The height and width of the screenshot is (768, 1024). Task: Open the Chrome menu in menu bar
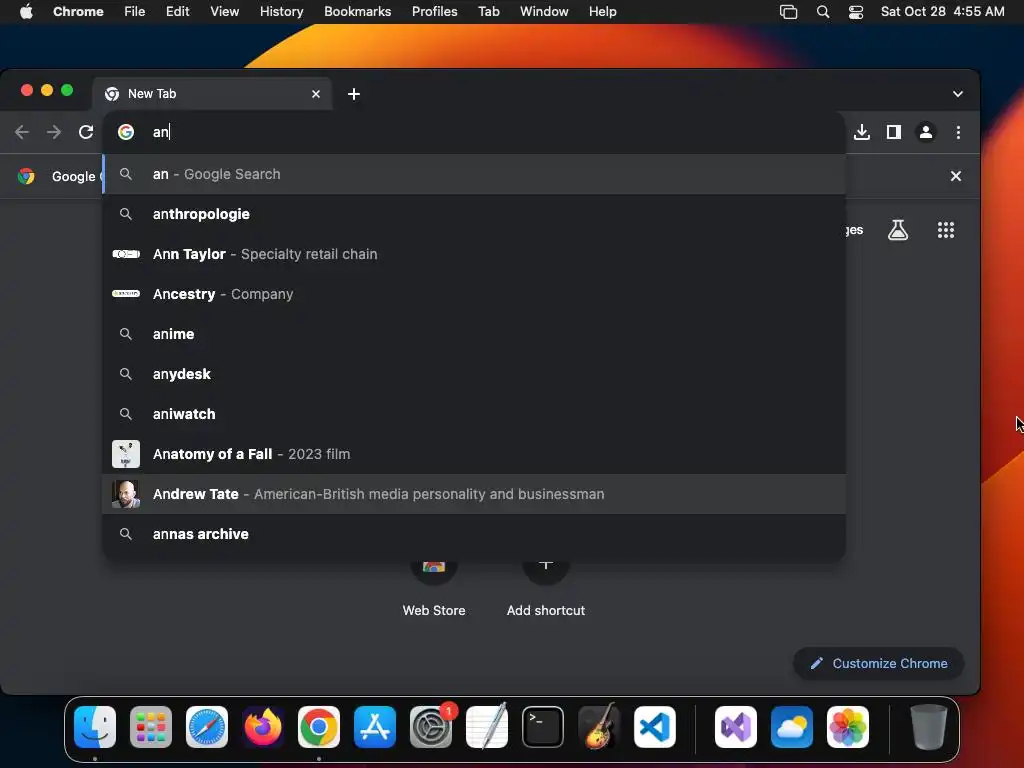point(78,12)
